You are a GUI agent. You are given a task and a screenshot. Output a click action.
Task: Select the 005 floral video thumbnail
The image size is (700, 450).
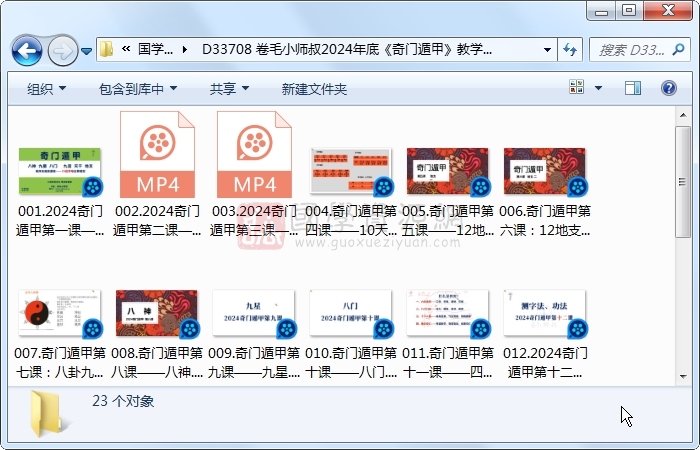[448, 171]
